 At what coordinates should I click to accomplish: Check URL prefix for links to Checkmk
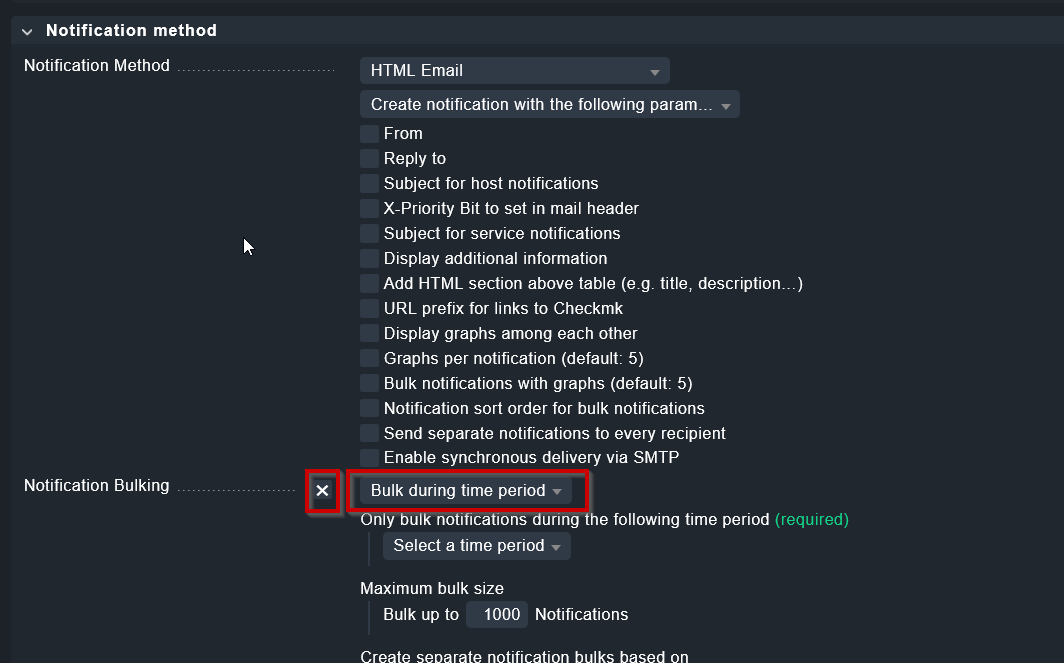(370, 308)
